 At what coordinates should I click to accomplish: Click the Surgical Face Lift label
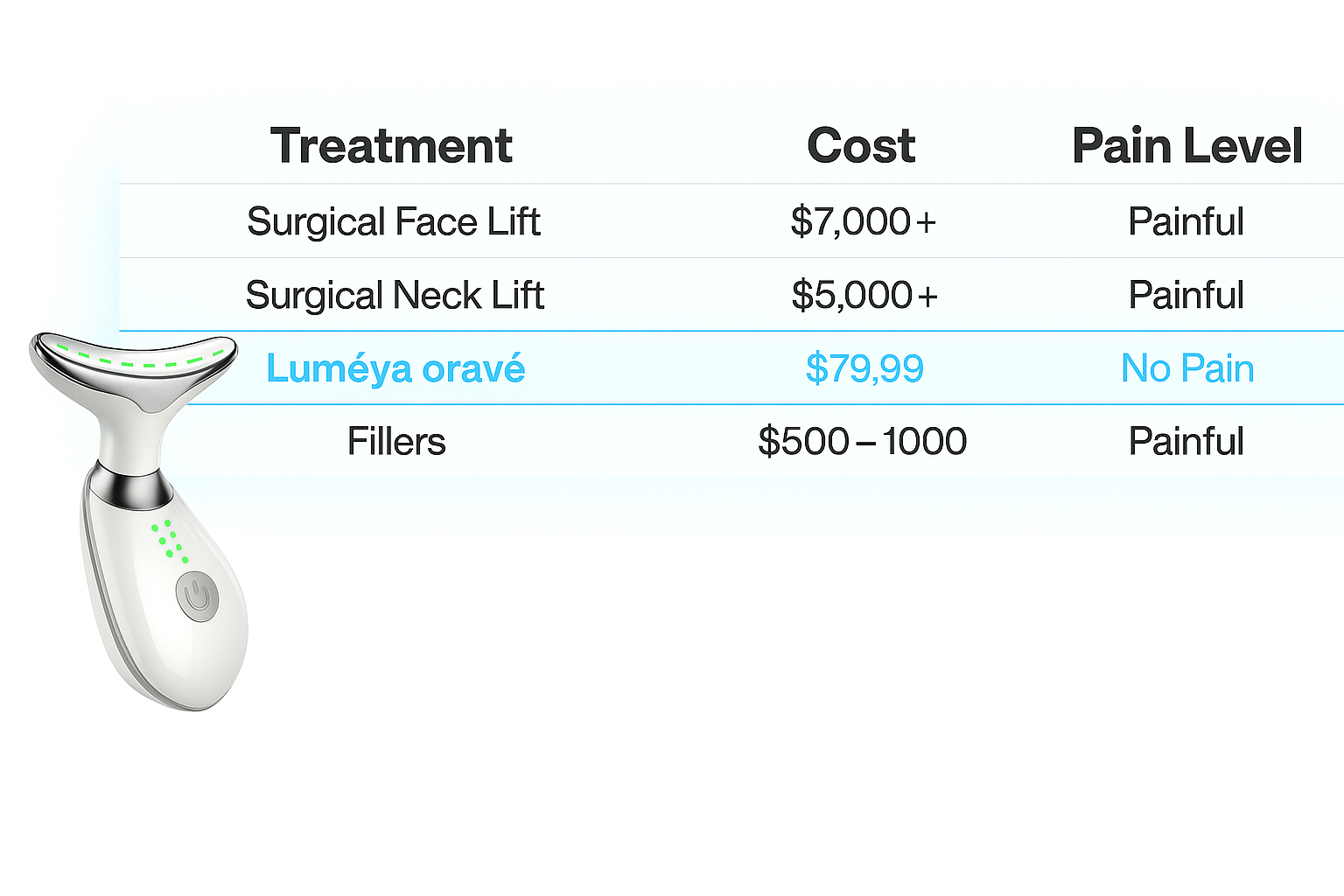coord(394,221)
